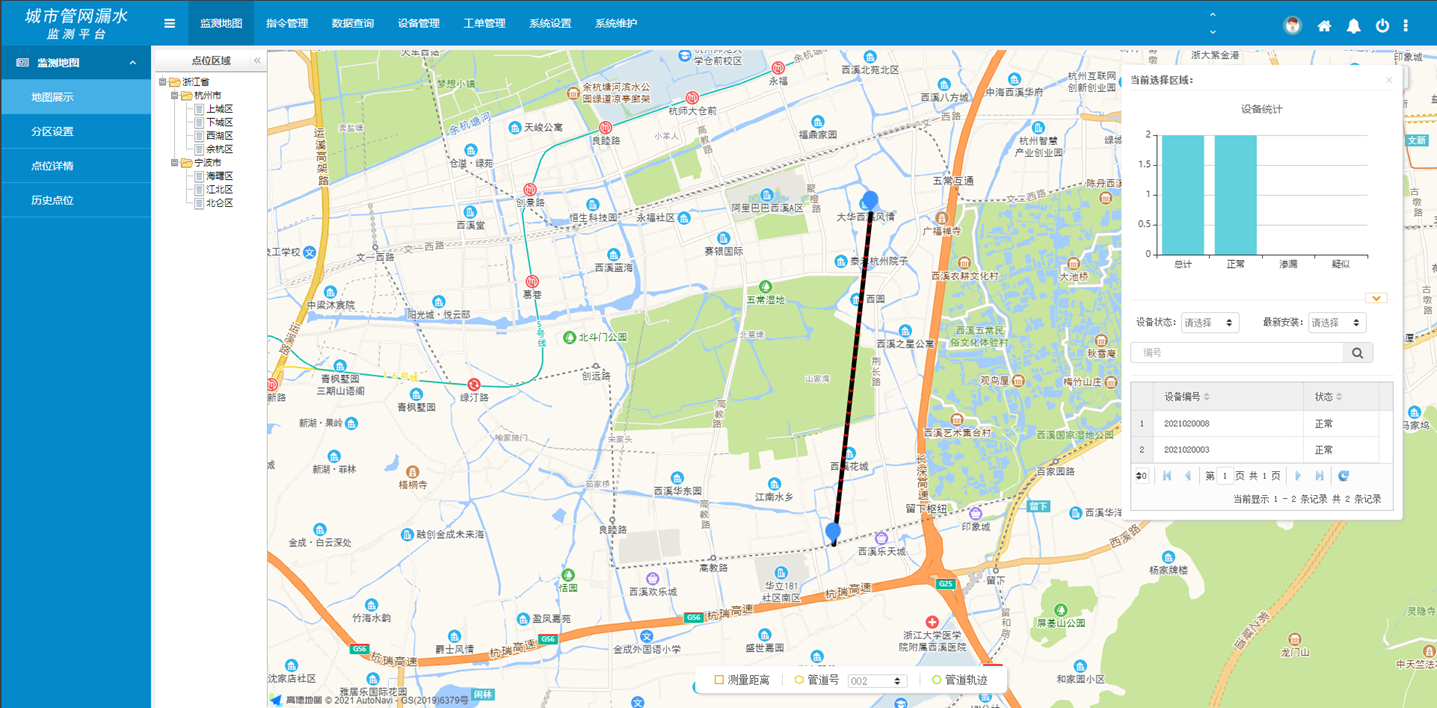Select 余杭区 in region tree

(219, 149)
